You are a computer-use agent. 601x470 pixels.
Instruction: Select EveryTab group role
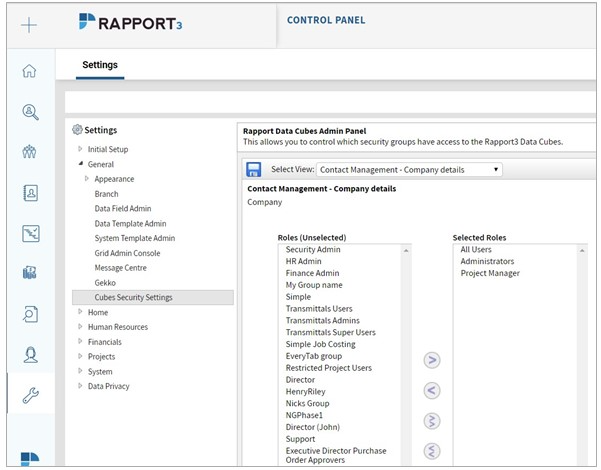pos(314,357)
